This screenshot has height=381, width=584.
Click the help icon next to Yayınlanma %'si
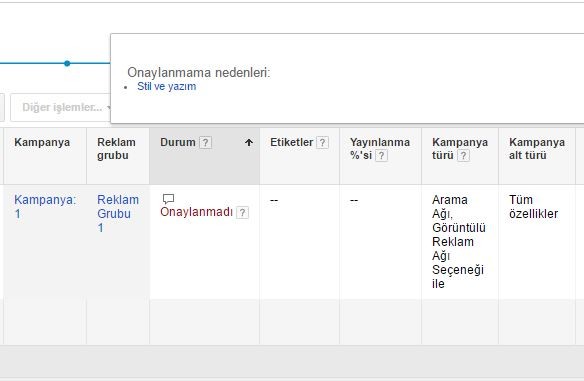coord(381,155)
